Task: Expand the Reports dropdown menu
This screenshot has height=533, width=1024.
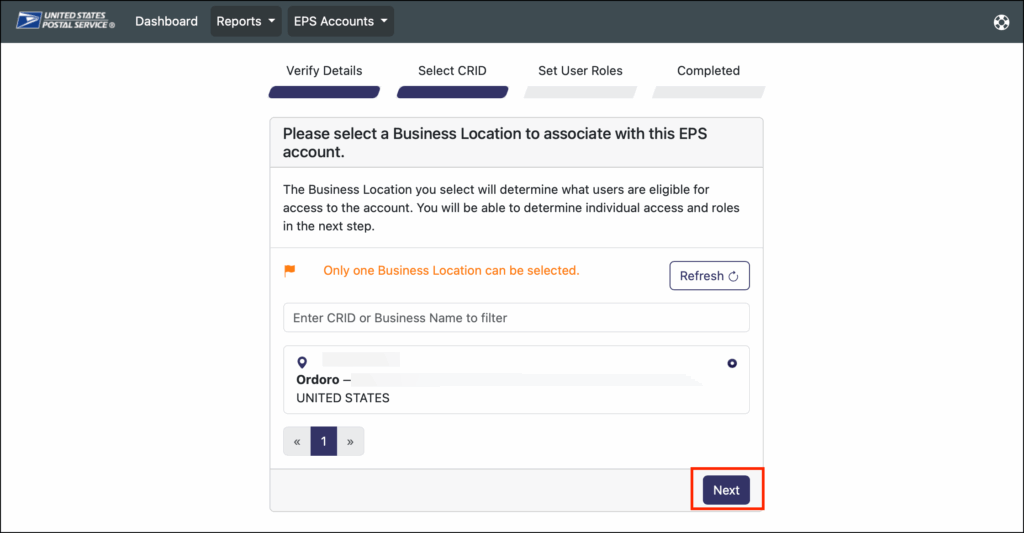Action: click(246, 21)
